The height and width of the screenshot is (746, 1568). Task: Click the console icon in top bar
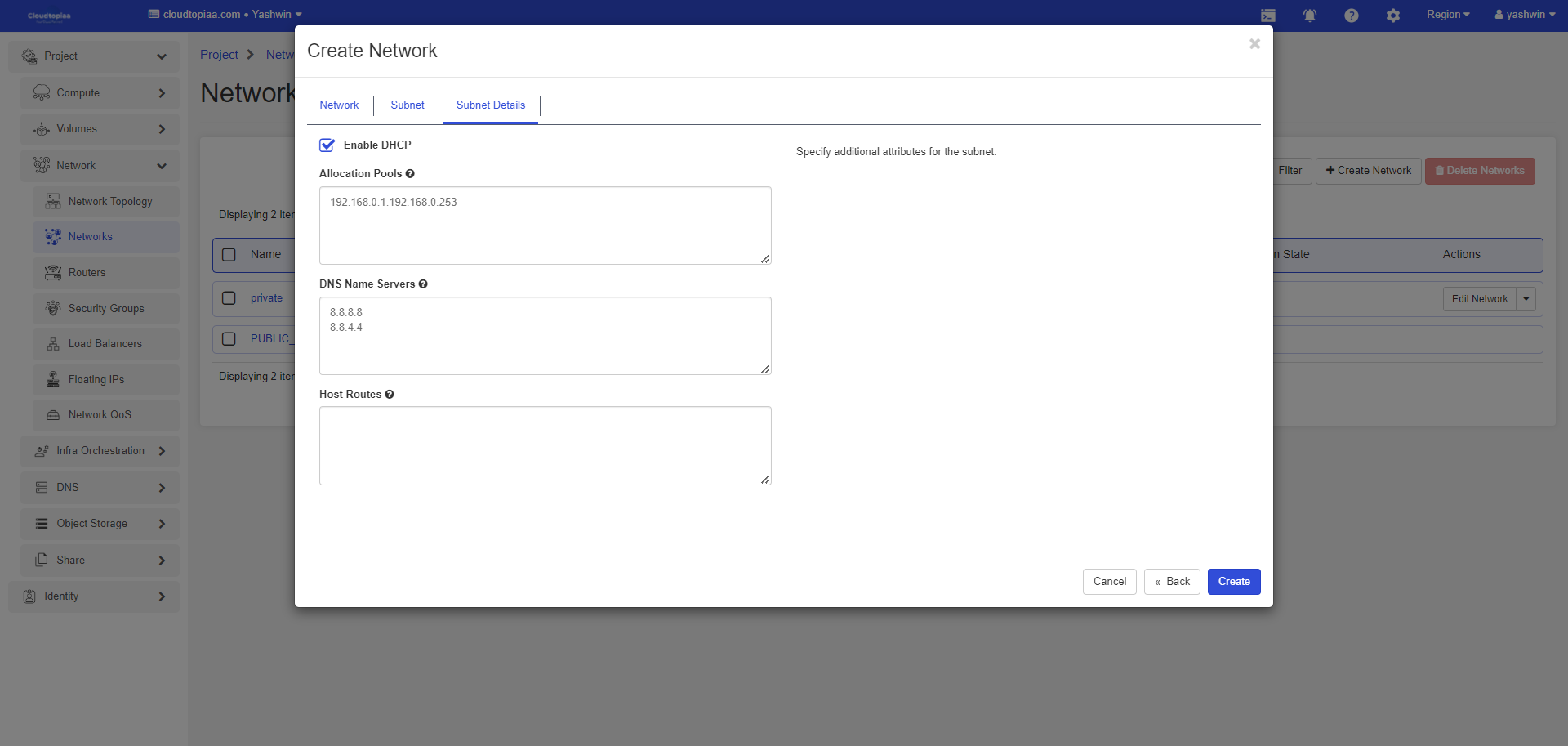coord(1267,16)
